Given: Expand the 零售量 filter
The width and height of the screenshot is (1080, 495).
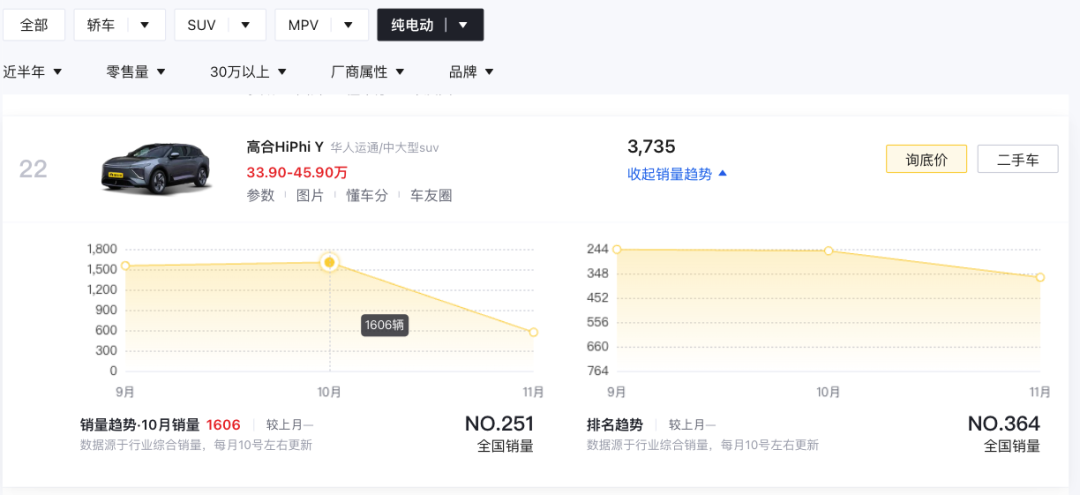Looking at the screenshot, I should pos(136,72).
